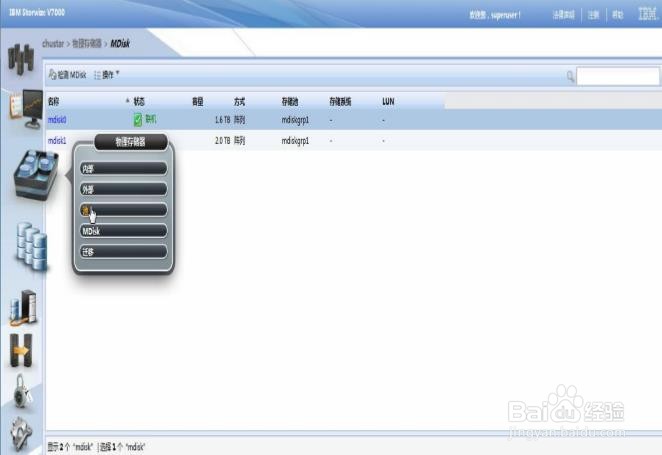The image size is (662, 455).
Task: Open the Copy Services arrow sidebar icon
Action: (21, 350)
